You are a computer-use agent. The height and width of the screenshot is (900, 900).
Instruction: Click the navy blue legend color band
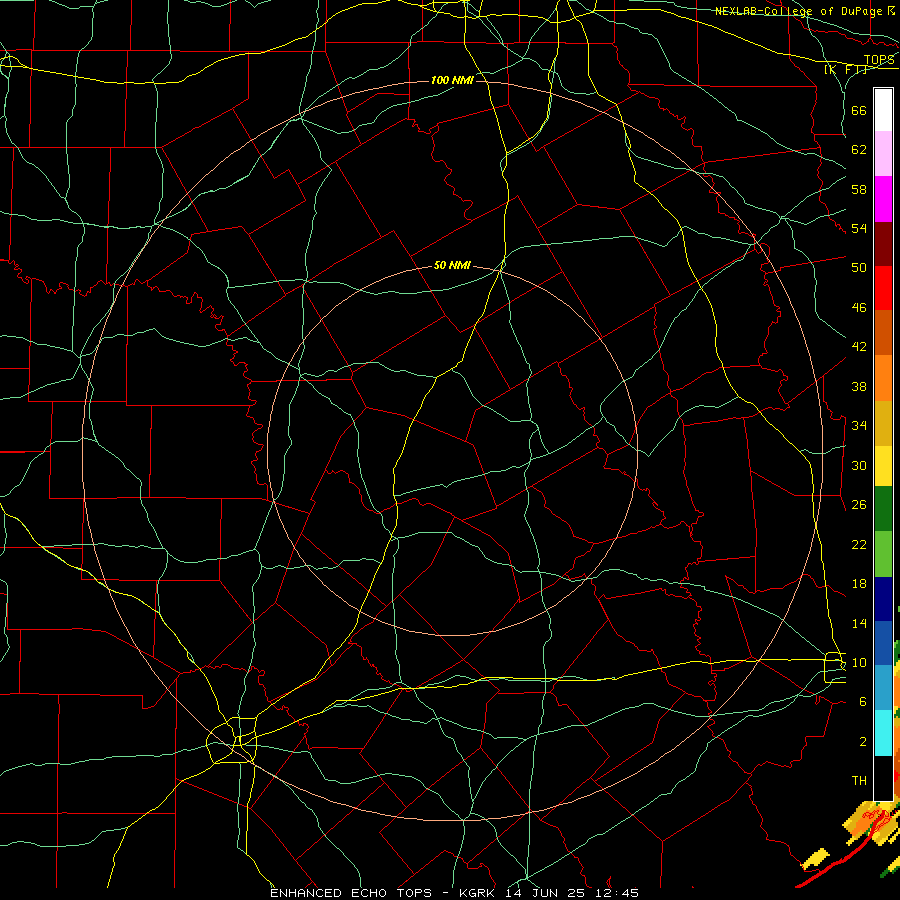[883, 599]
